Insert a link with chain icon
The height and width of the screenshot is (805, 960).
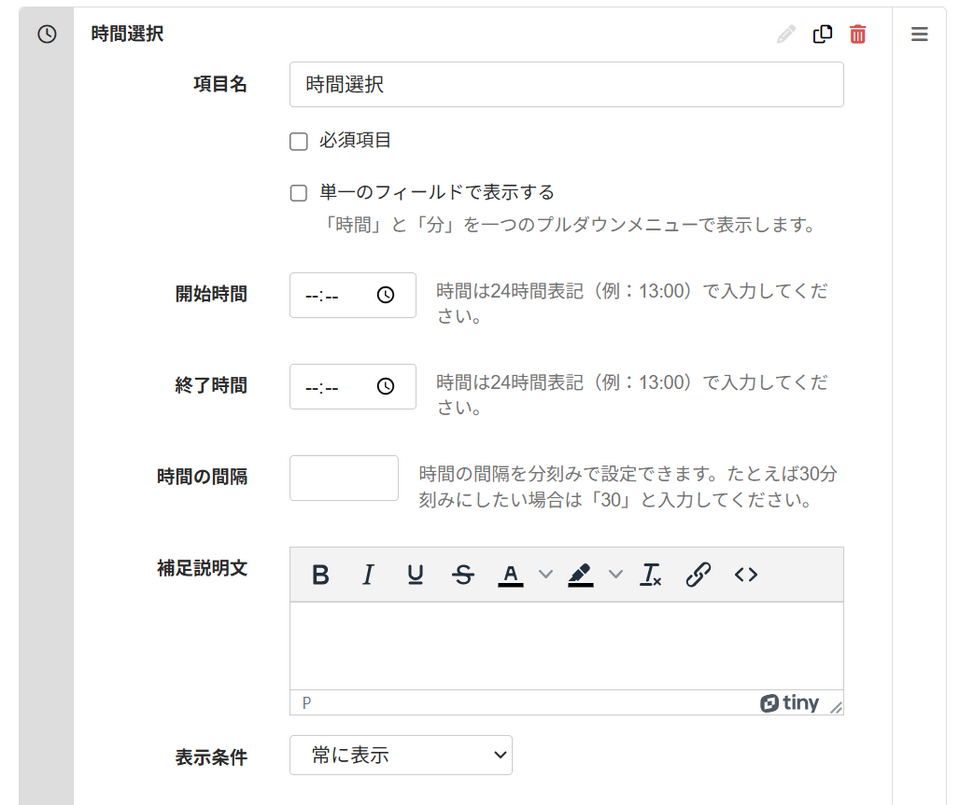click(698, 575)
